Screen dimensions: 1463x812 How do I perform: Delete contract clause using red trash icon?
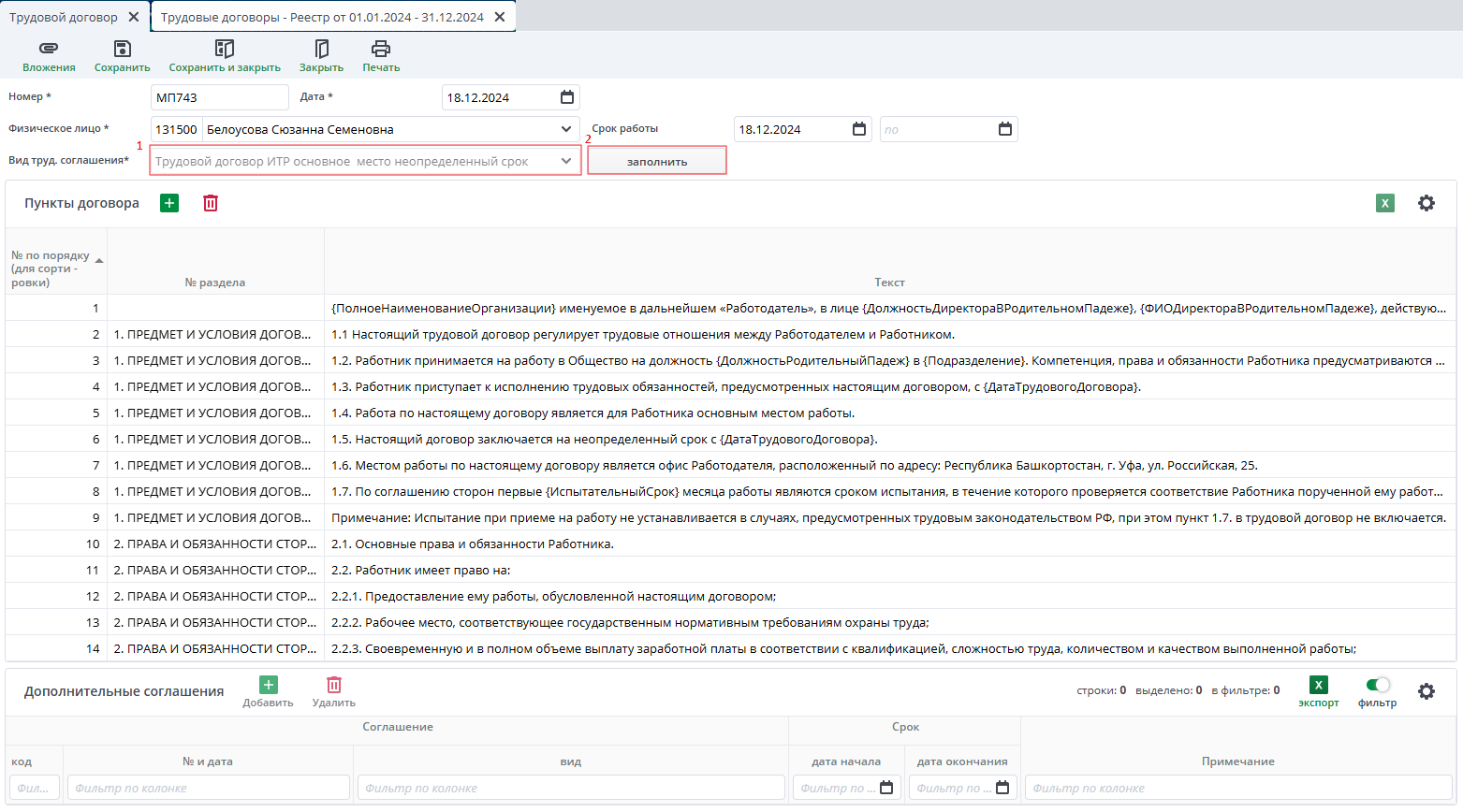point(211,203)
